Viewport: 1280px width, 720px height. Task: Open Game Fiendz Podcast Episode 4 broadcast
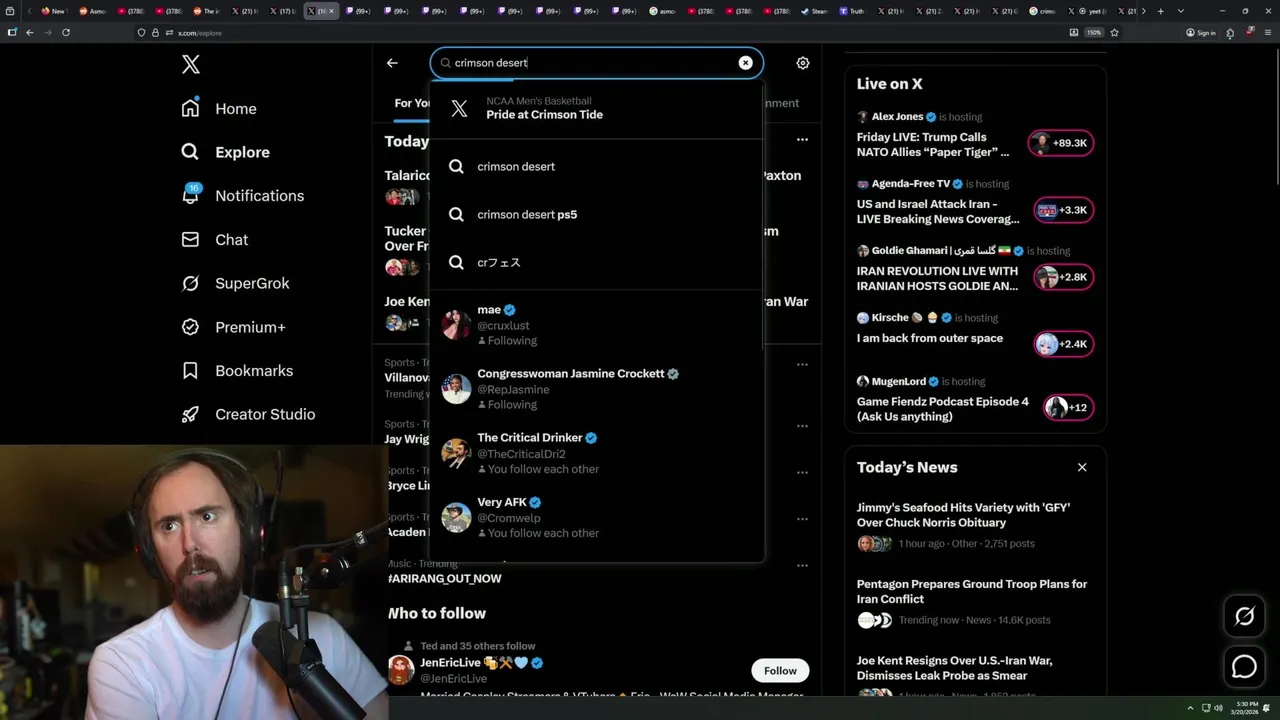(942, 409)
